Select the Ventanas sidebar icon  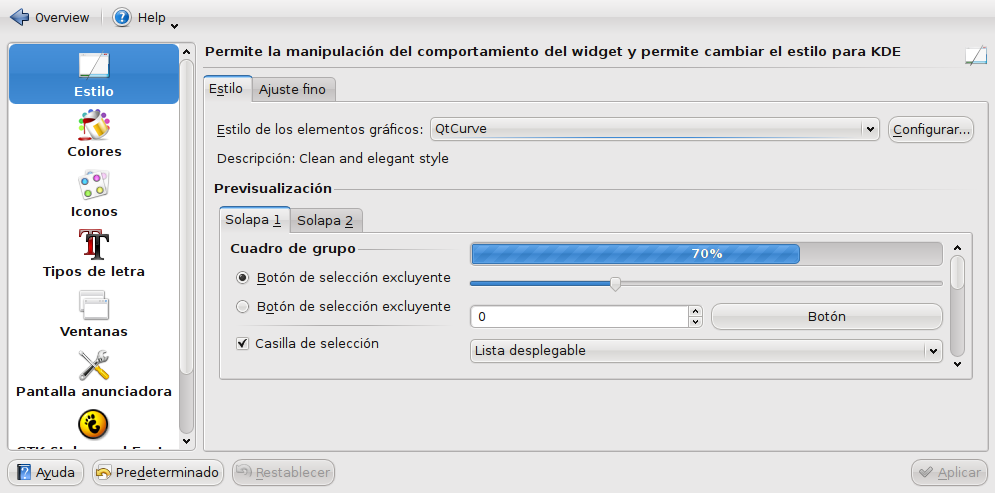tap(94, 305)
